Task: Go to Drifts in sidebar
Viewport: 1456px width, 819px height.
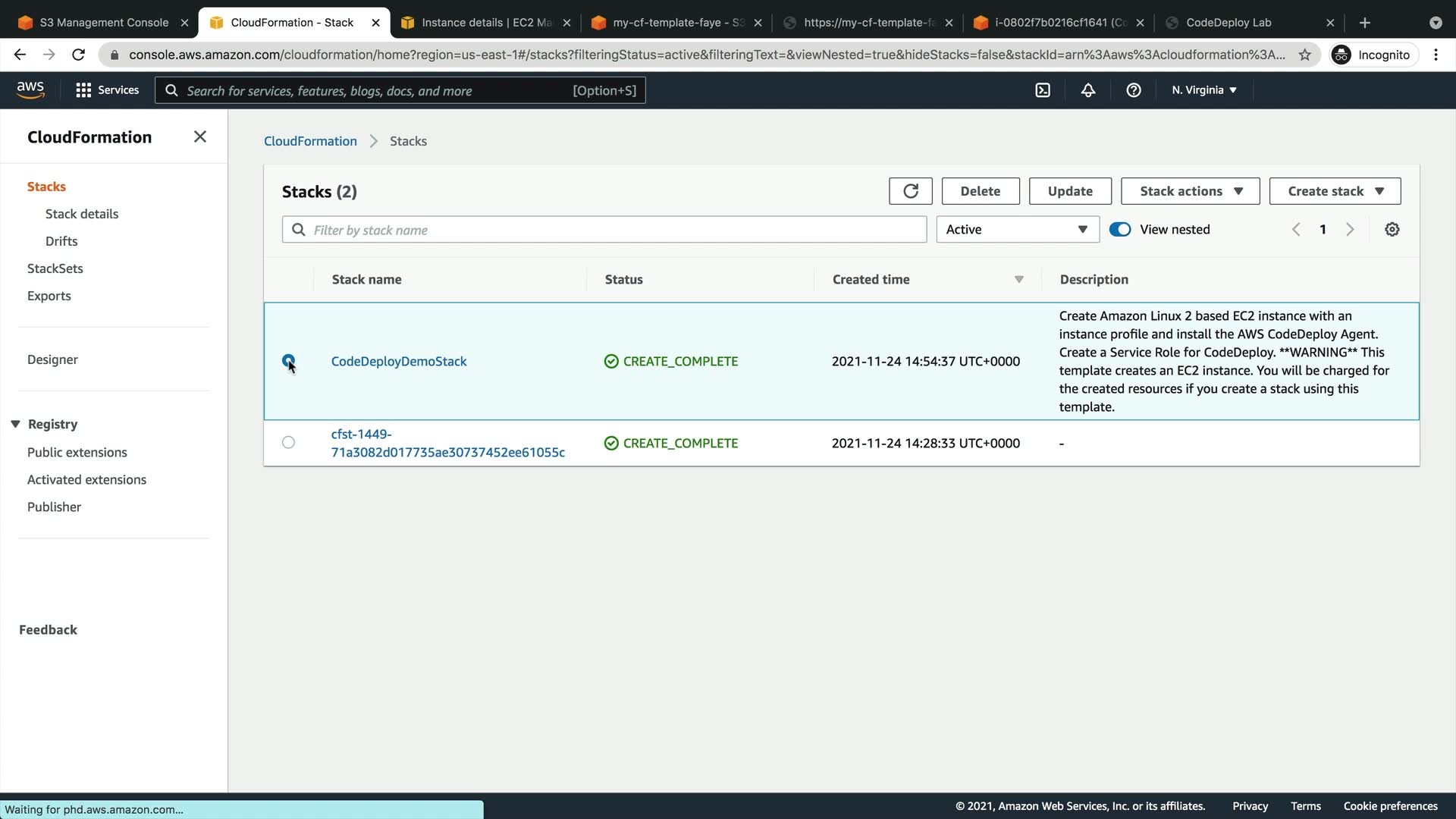Action: click(61, 241)
